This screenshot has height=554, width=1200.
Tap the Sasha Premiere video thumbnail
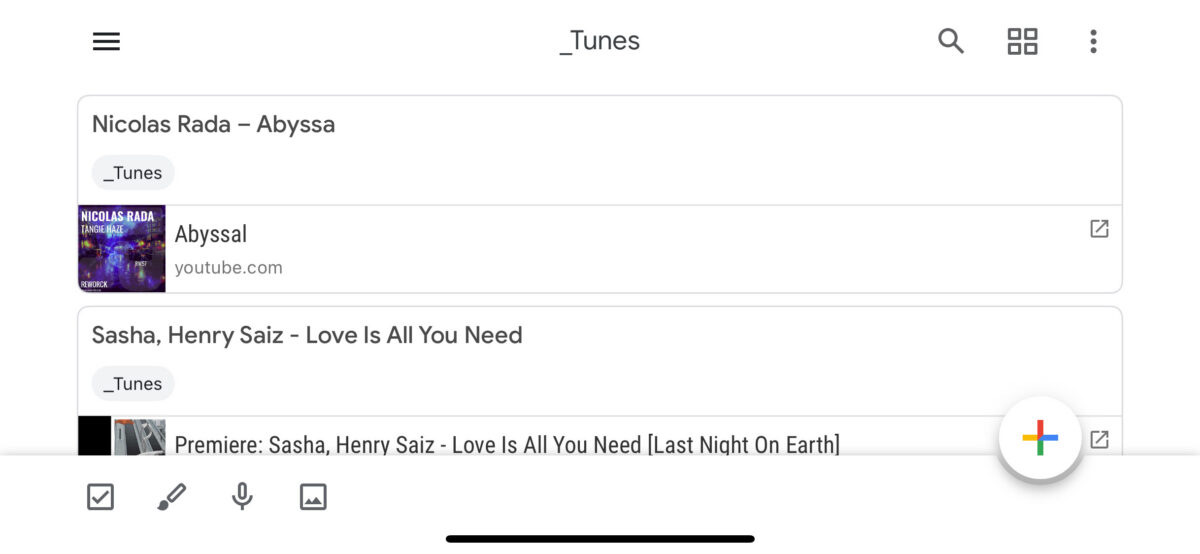[123, 437]
